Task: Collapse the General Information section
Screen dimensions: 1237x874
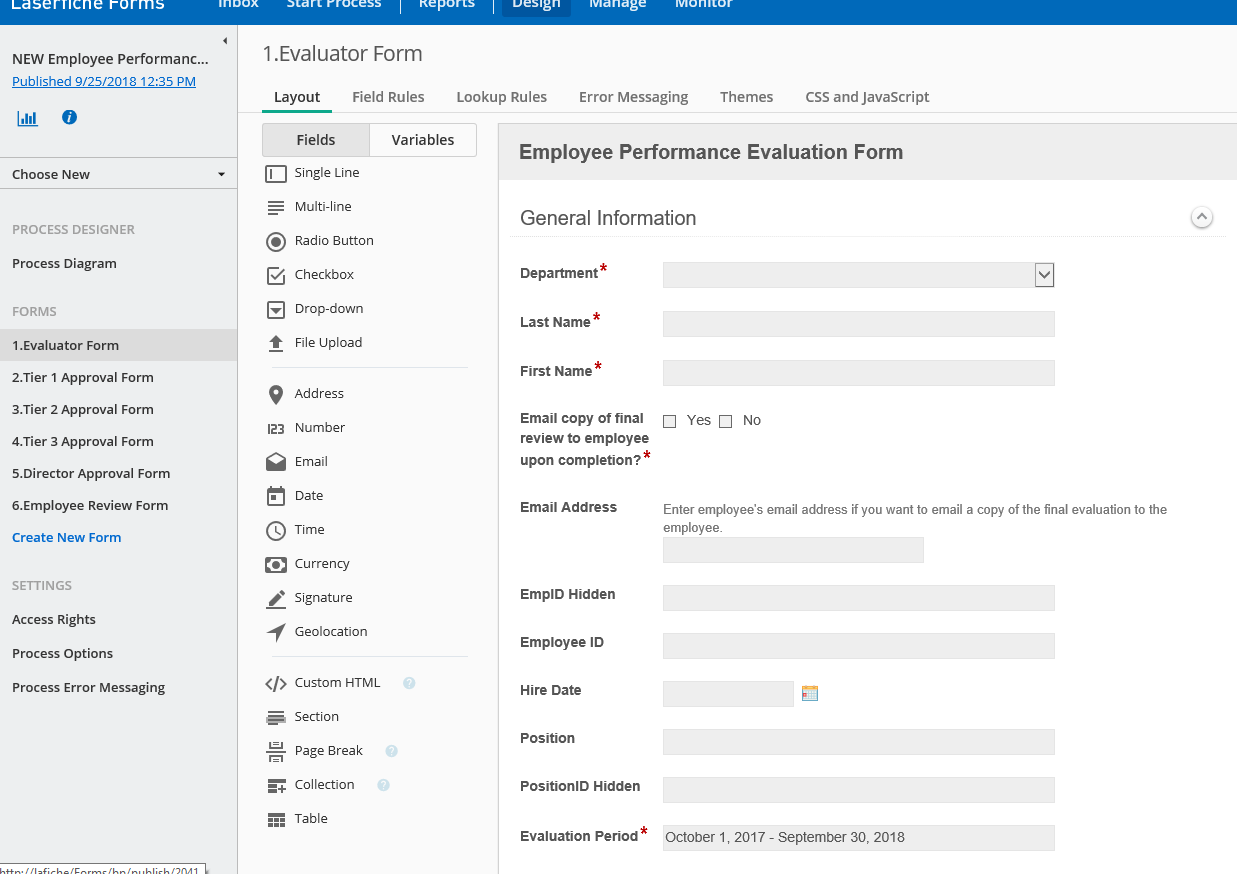Action: [x=1202, y=217]
